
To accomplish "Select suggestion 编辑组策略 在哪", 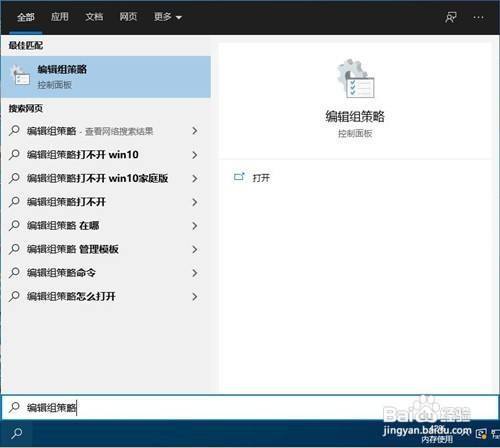I will point(106,226).
